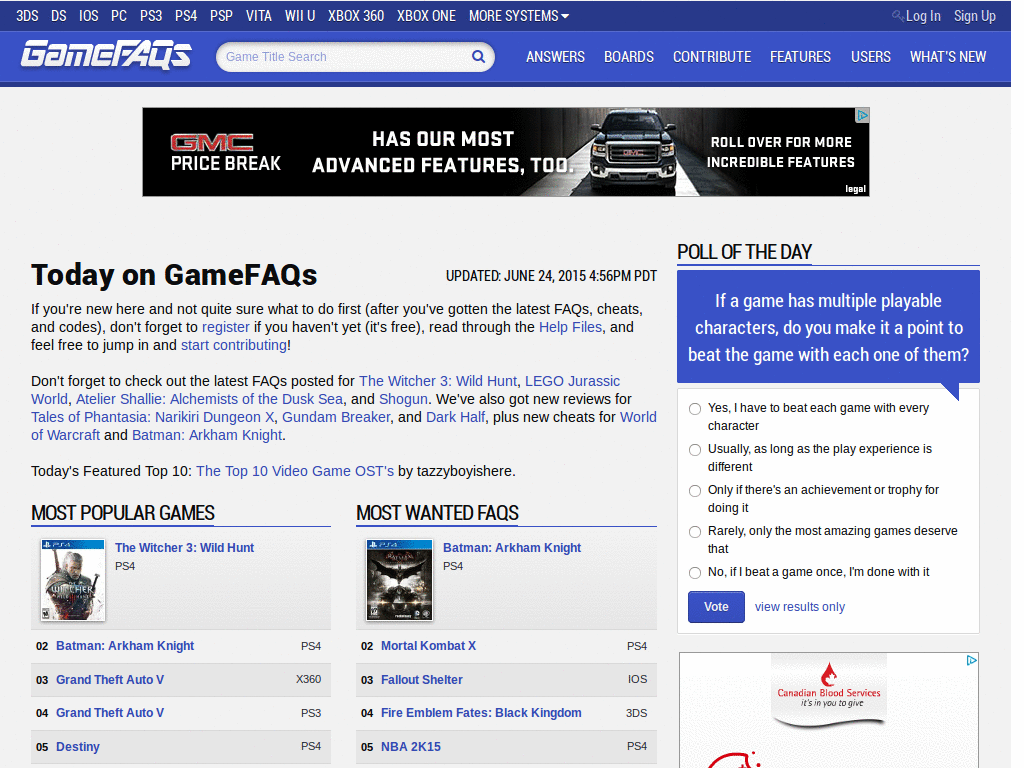Open The Witcher 3: Wild Hunt game page
Image resolution: width=1024 pixels, height=768 pixels.
click(186, 547)
